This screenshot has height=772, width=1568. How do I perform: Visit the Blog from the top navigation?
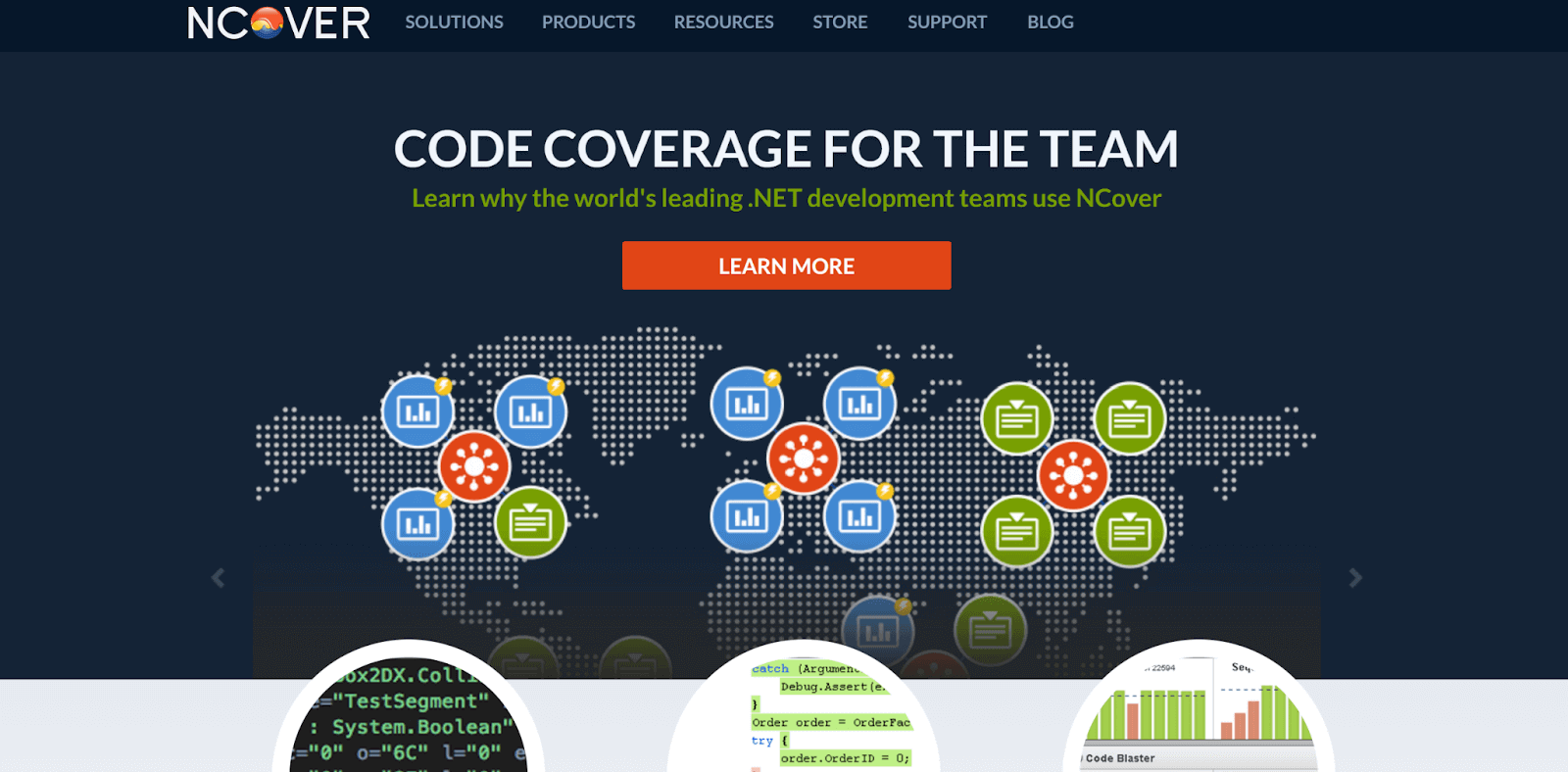tap(1051, 22)
